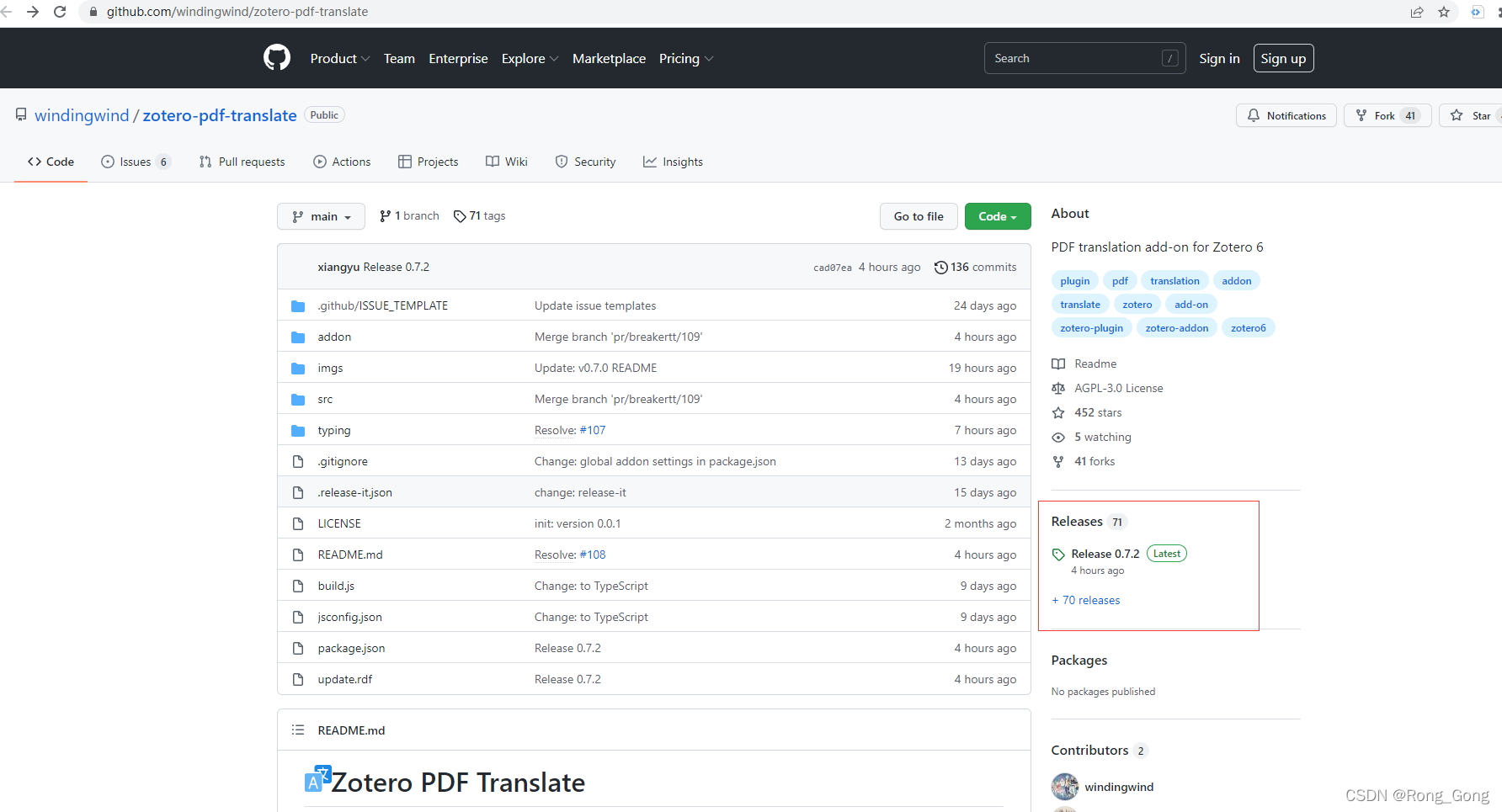Click windingwind's contributor avatar
The width and height of the screenshot is (1502, 812).
[x=1065, y=787]
